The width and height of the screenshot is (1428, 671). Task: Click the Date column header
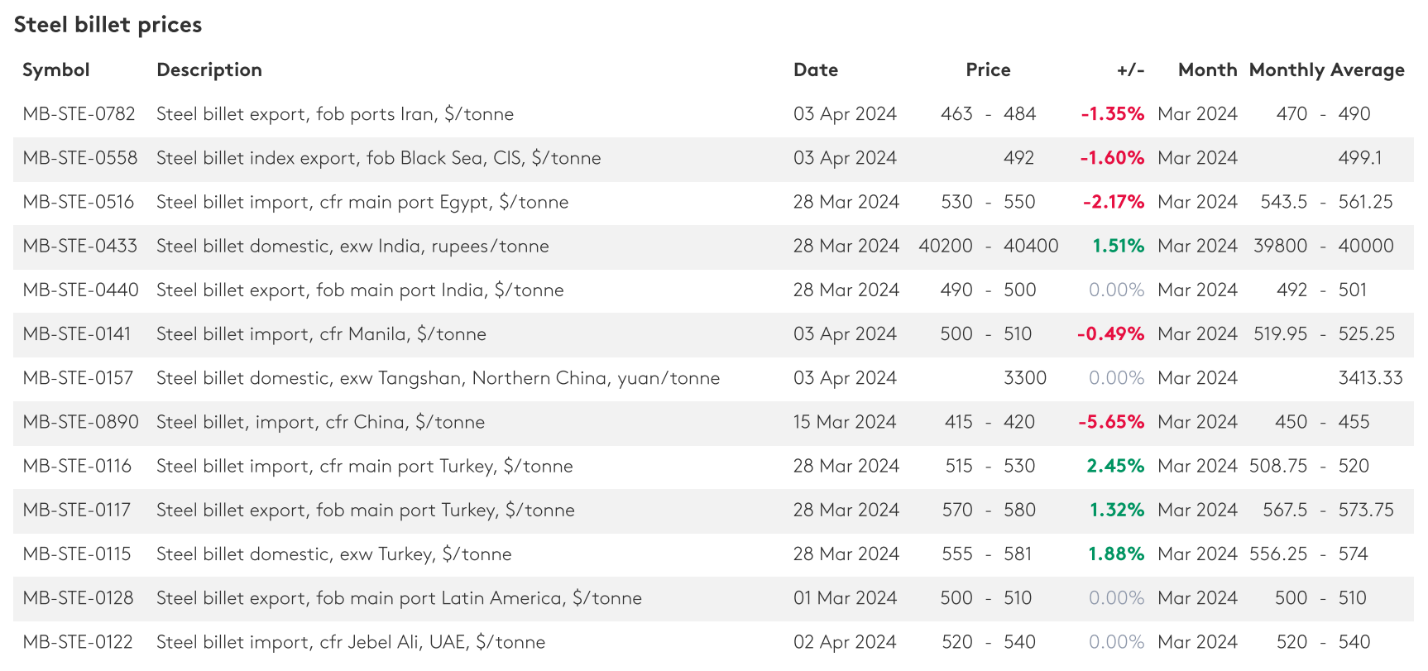tap(815, 70)
